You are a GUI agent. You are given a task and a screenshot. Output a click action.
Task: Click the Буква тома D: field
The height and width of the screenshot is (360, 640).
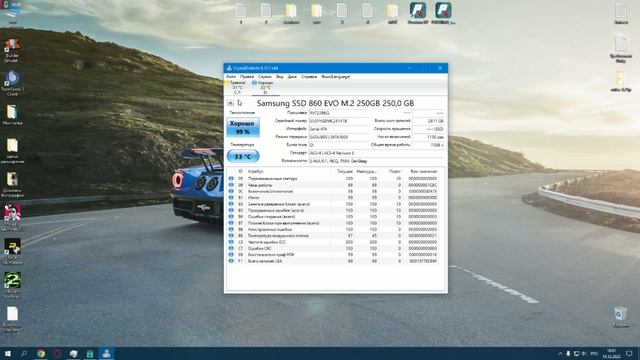click(339, 145)
